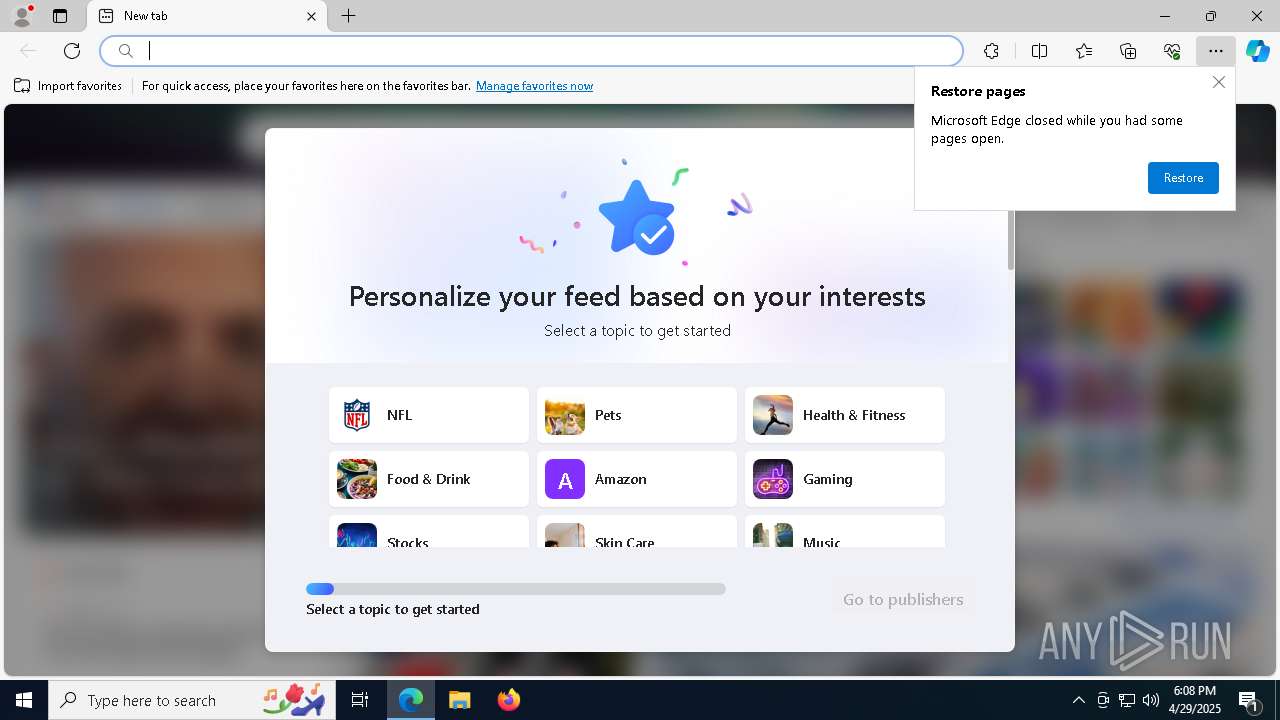Click the purple Amazon A icon
The width and height of the screenshot is (1280, 720).
click(x=565, y=479)
